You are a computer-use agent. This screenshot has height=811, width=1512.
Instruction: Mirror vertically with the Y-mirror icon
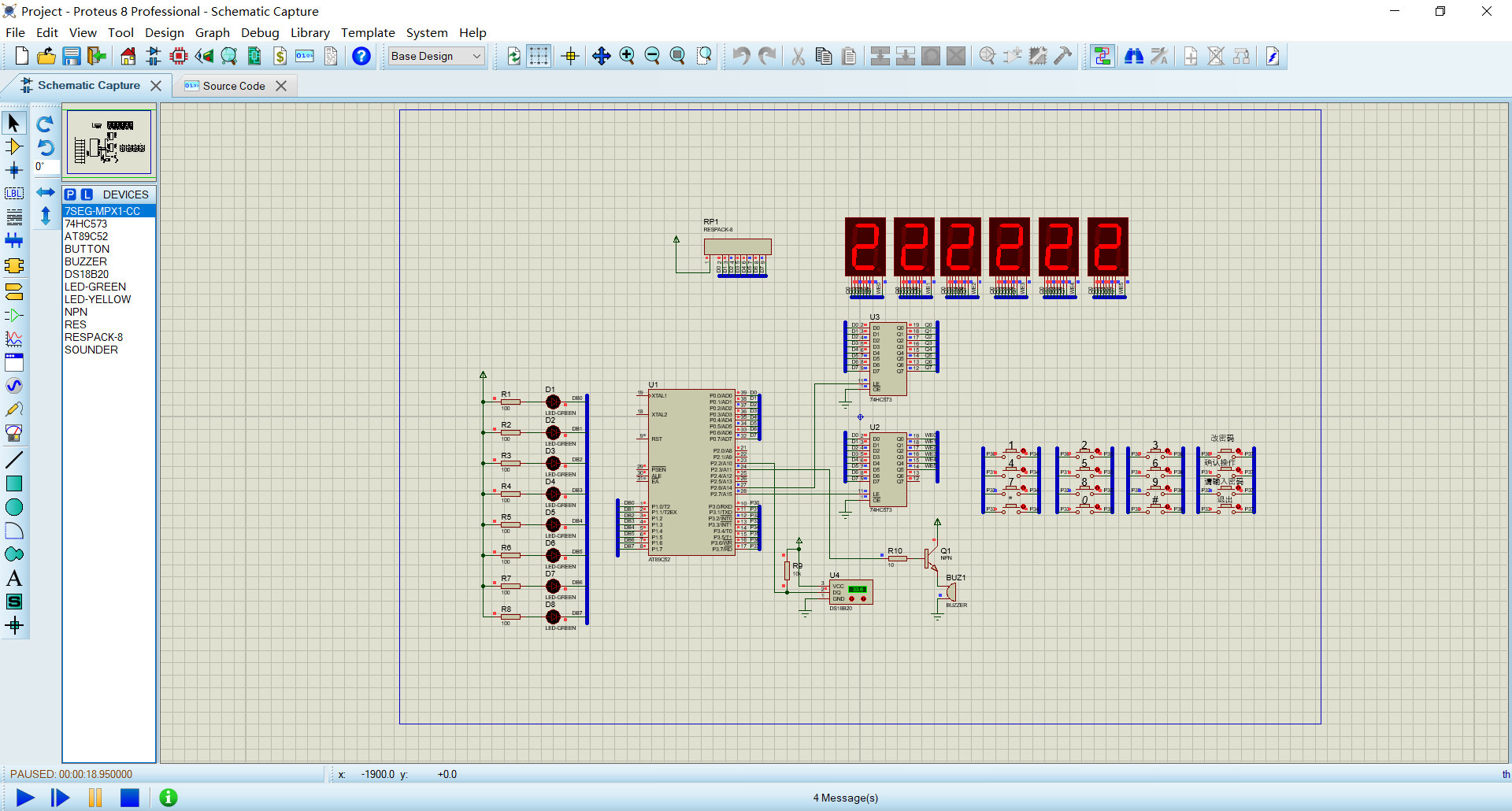[45, 215]
